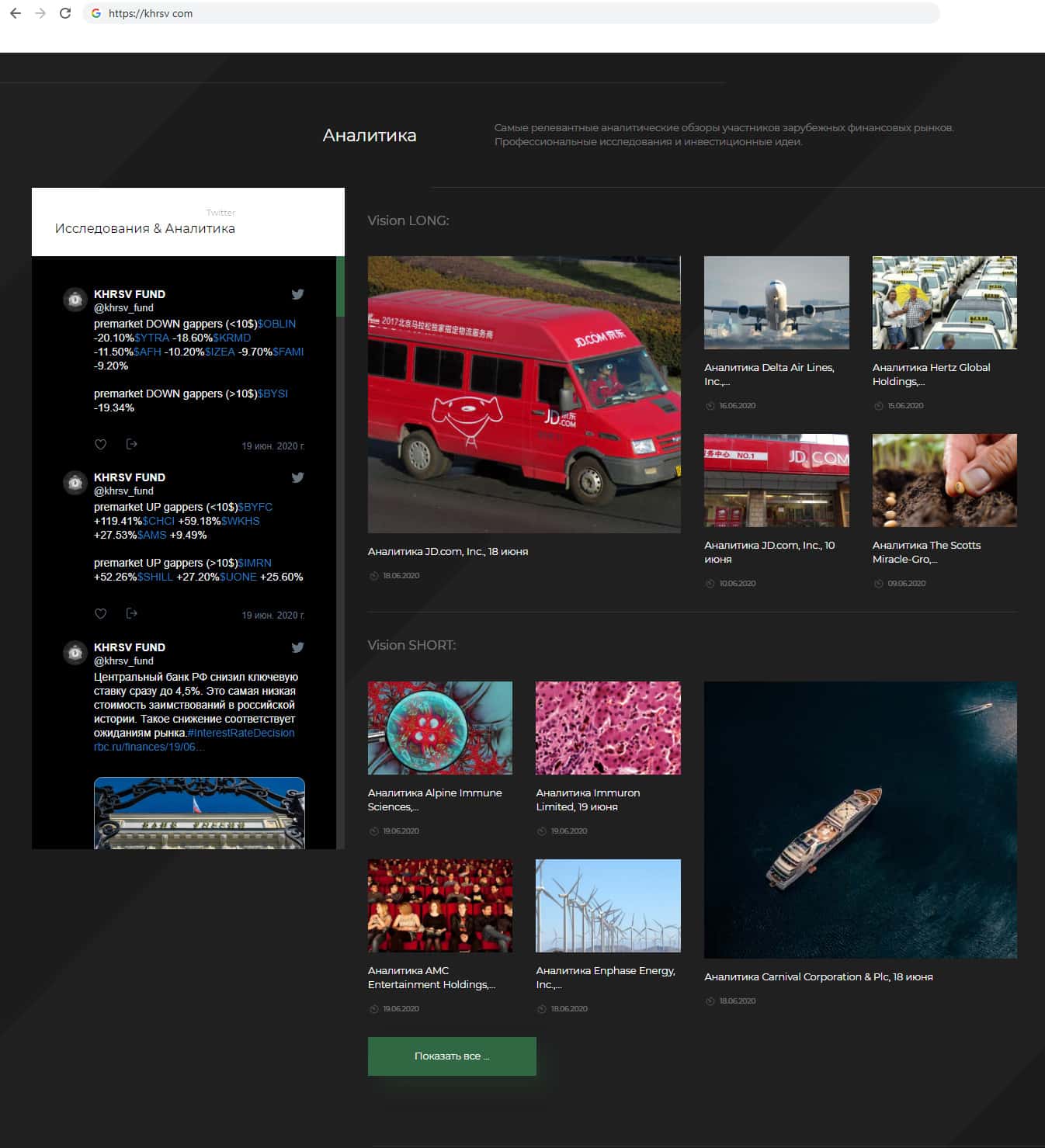Click KHRSV FUND avatar on UP gappers tweet
Viewport: 1045px width, 1148px height.
tap(75, 483)
